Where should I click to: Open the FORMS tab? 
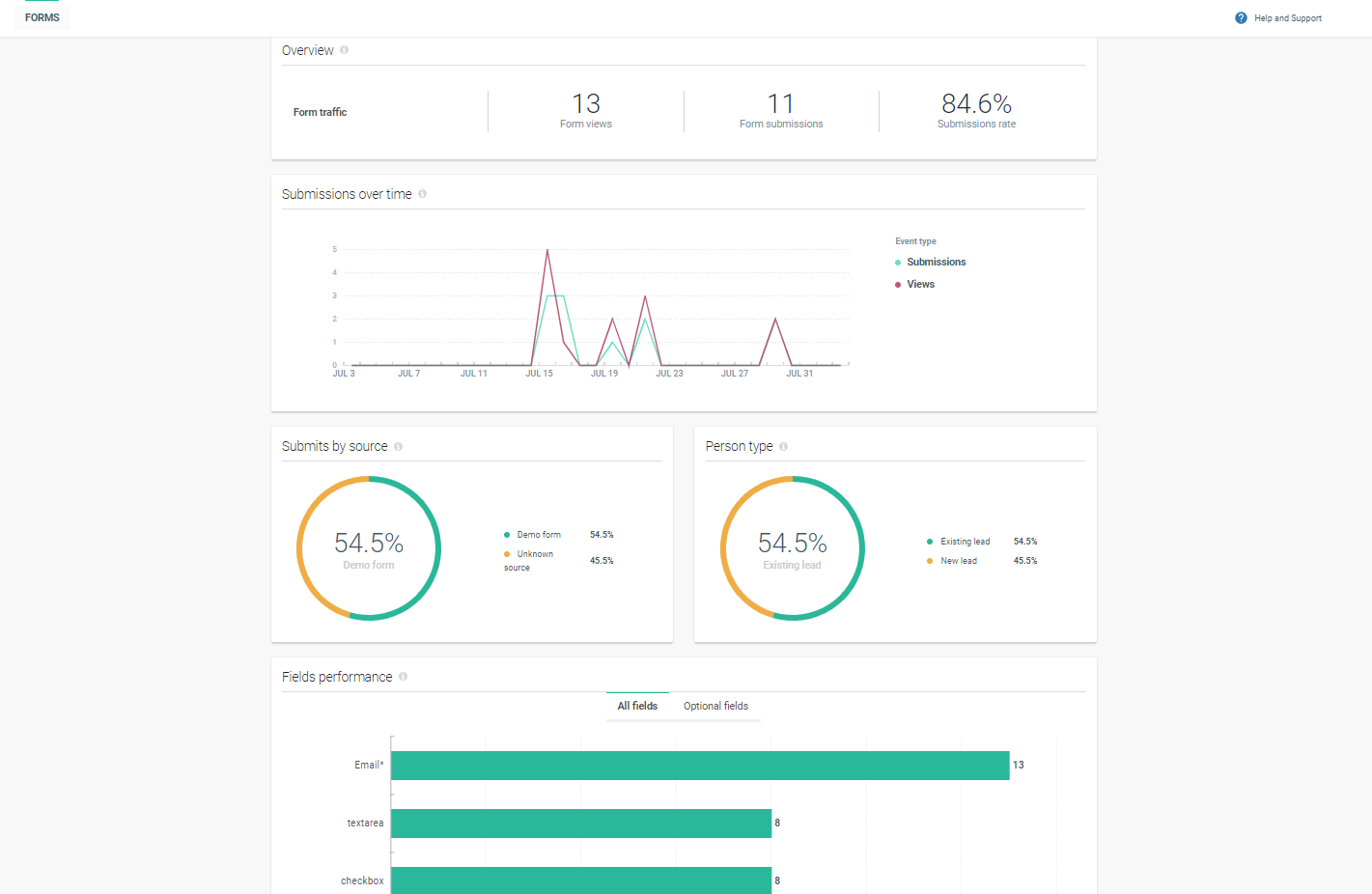click(42, 17)
